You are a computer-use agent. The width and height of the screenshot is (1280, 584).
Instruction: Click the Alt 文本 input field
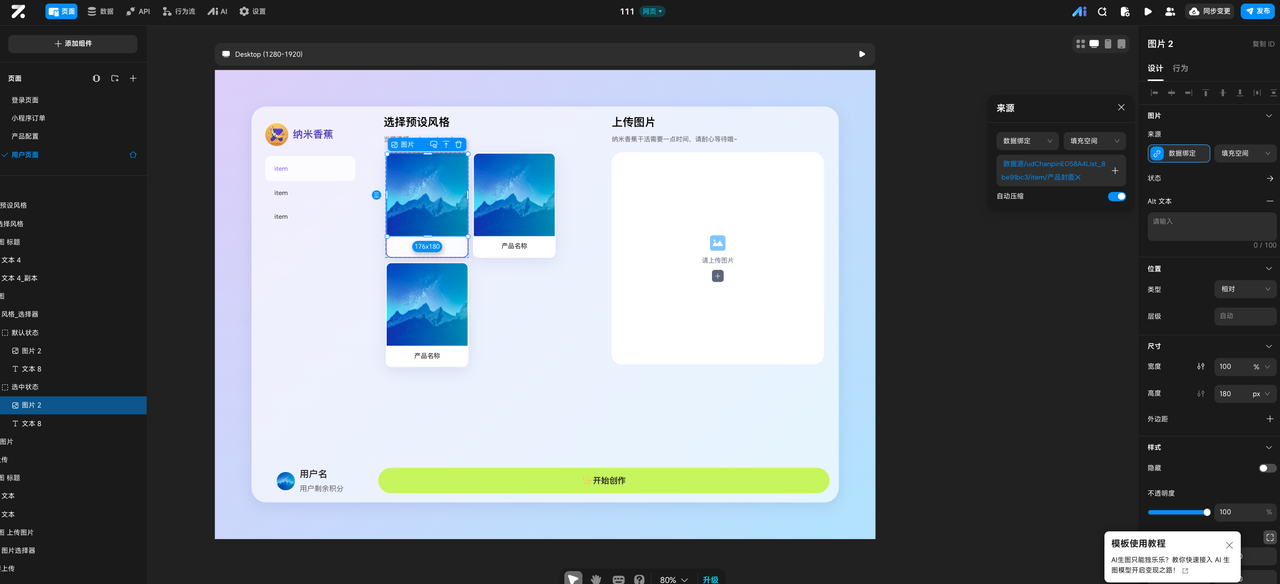[1212, 226]
